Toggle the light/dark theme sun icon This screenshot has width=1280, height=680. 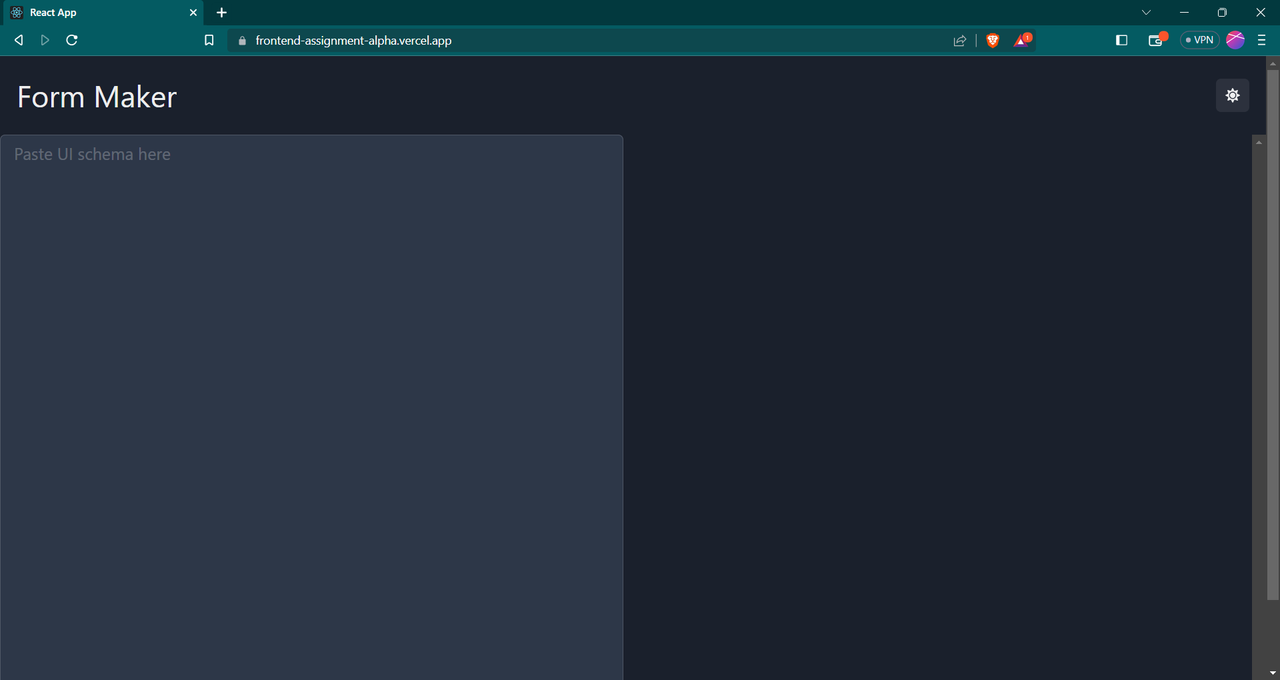(1232, 95)
